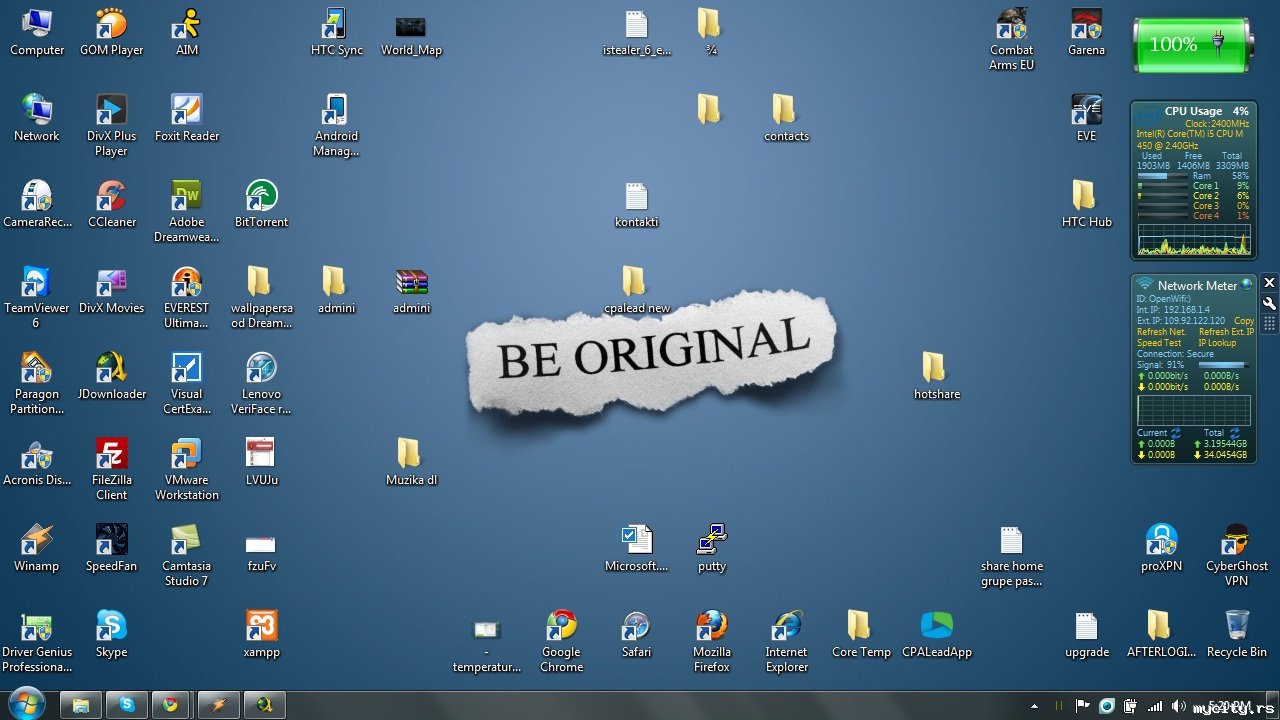Open Network Meter gadget options wrench
The height and width of the screenshot is (720, 1280).
coord(1269,304)
